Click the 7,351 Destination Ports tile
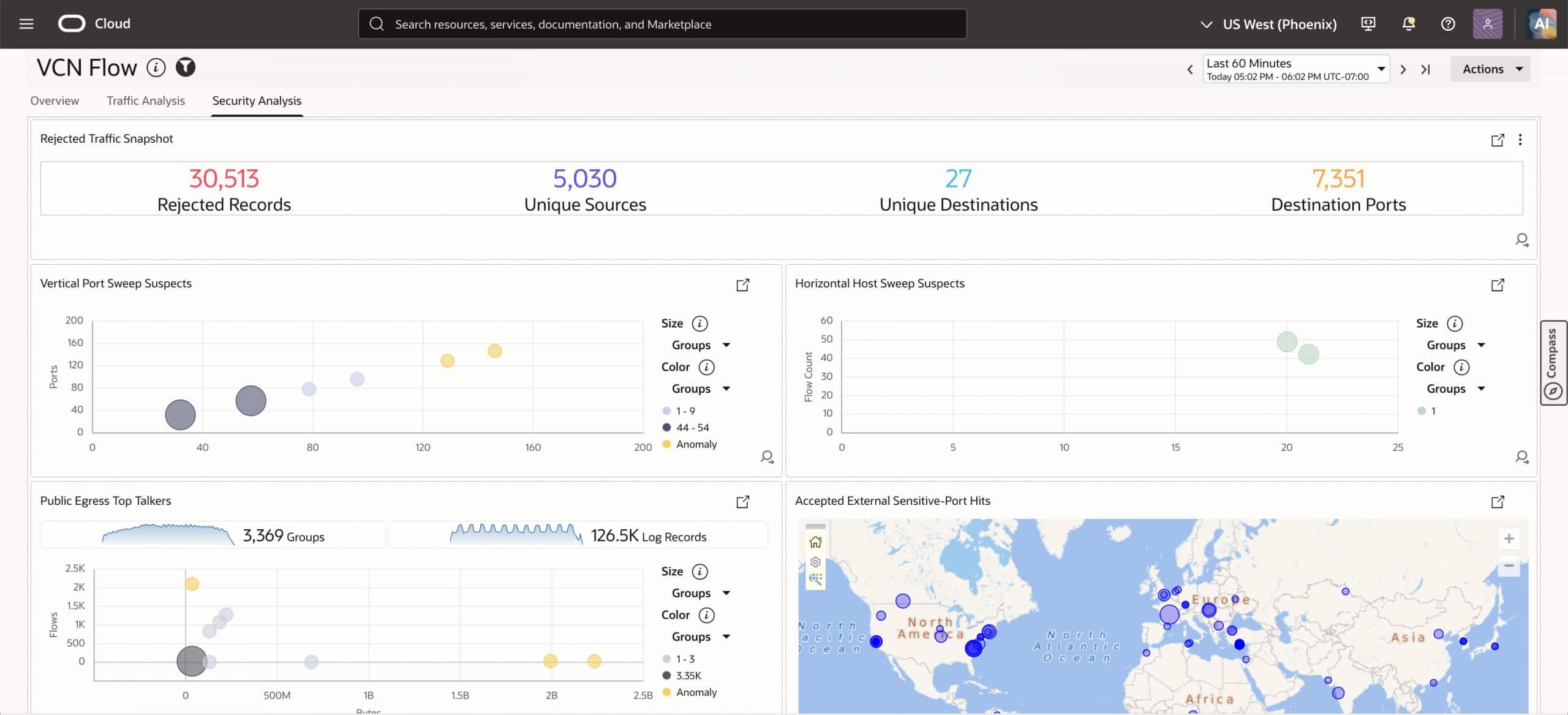 click(1338, 189)
